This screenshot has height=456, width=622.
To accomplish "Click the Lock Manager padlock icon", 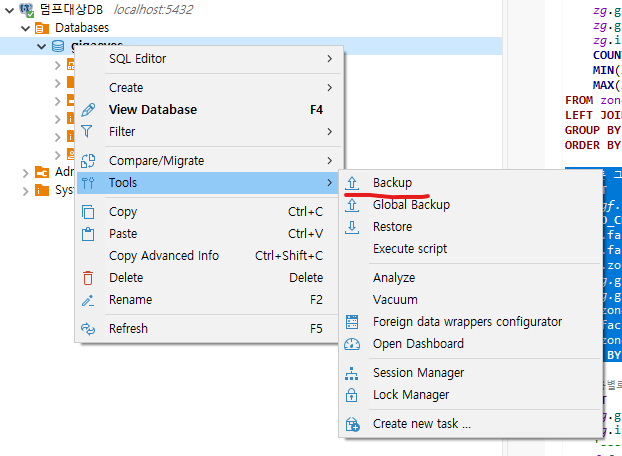I will click(x=352, y=395).
